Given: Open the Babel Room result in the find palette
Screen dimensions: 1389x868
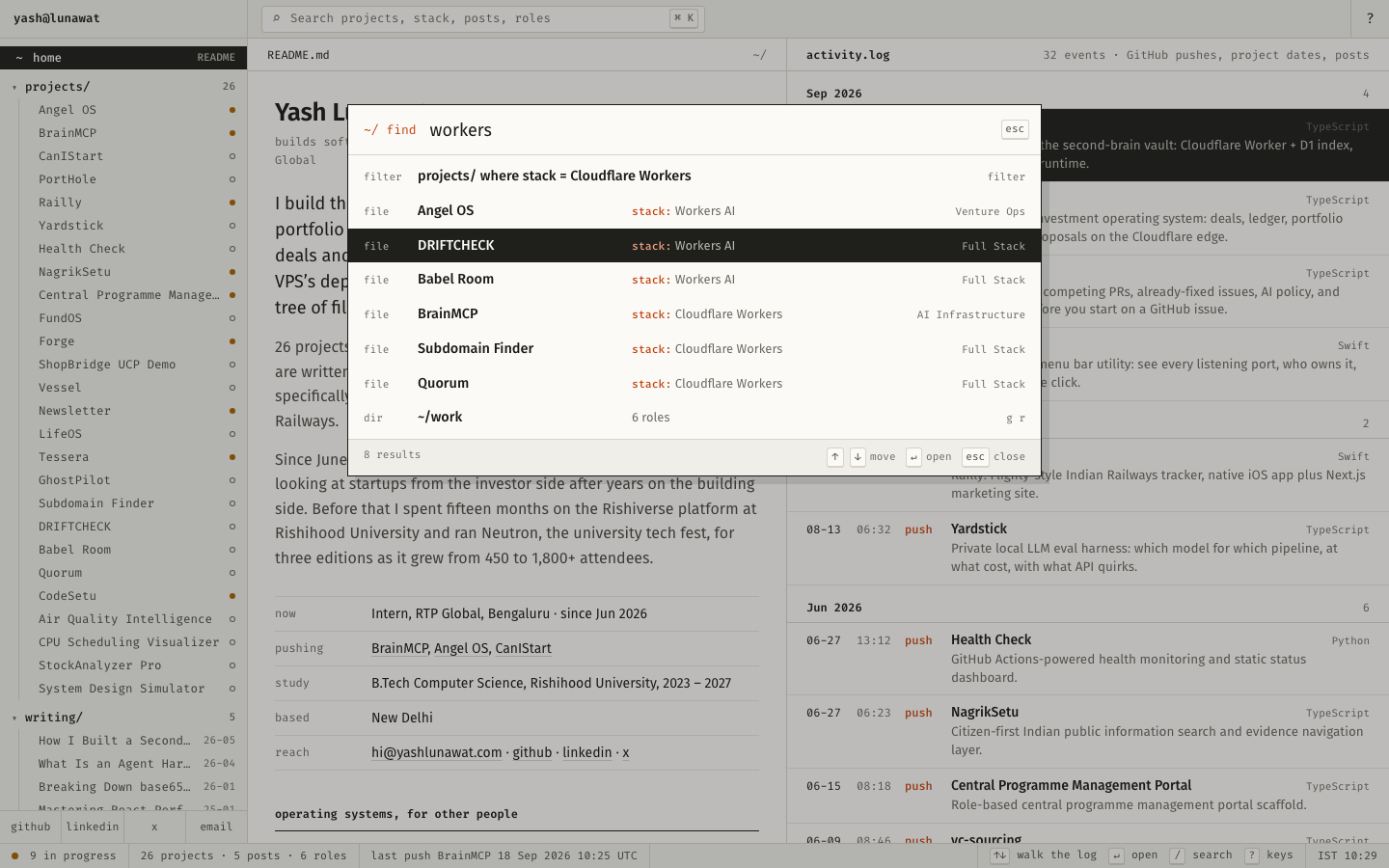Looking at the screenshot, I should click(x=694, y=280).
